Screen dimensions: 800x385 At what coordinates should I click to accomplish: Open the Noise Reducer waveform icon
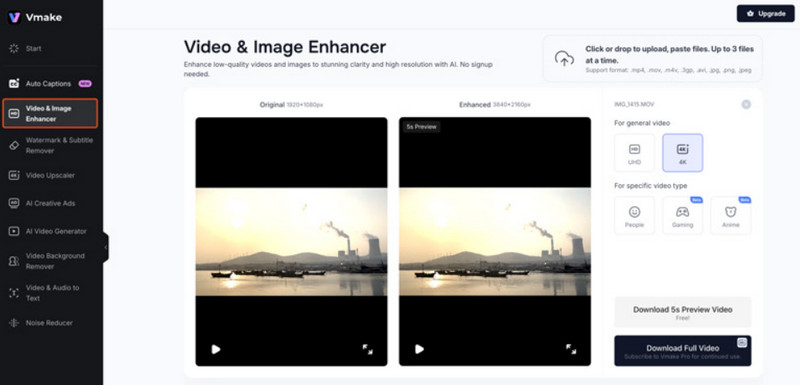pyautogui.click(x=14, y=323)
